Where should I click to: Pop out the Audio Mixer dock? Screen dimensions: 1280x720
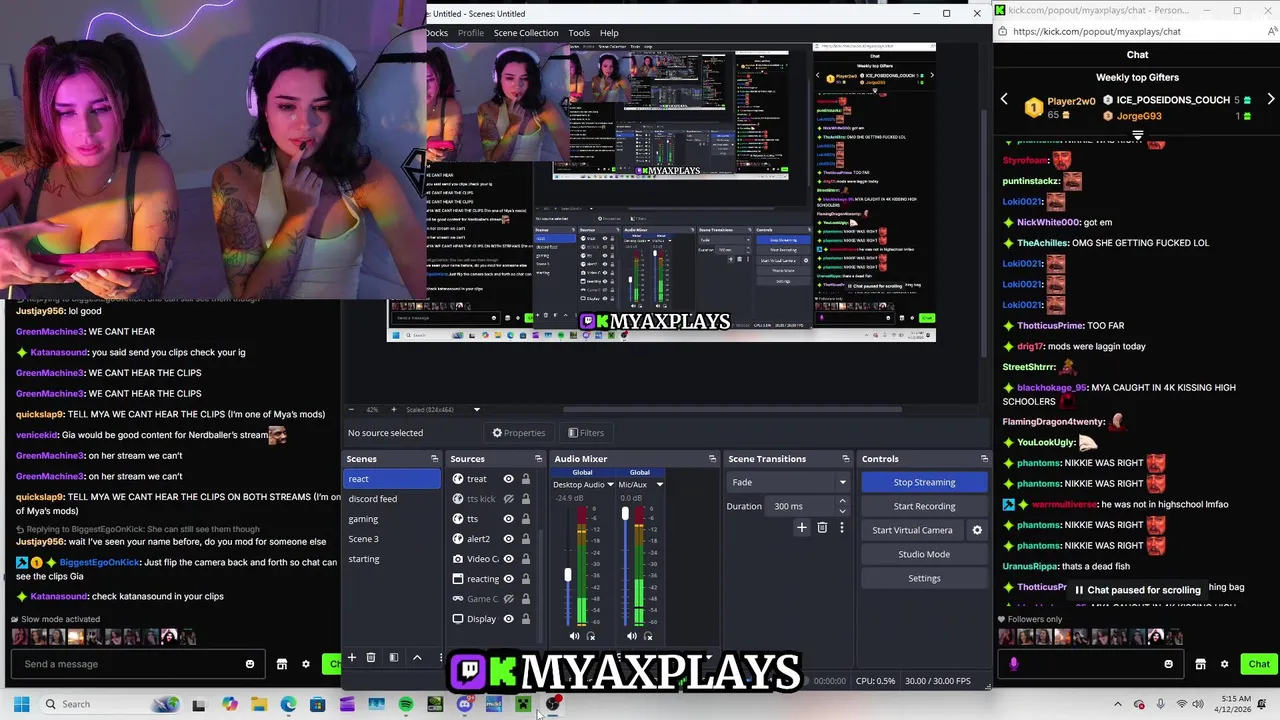coord(712,459)
